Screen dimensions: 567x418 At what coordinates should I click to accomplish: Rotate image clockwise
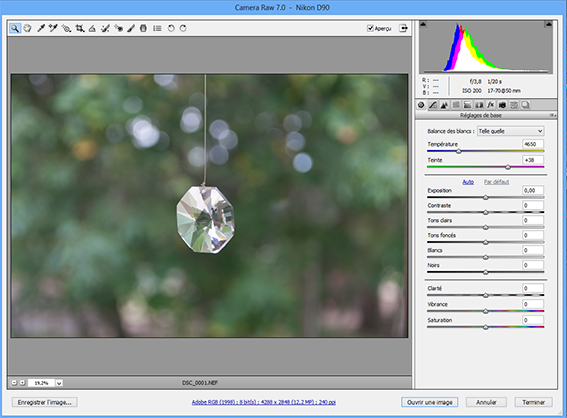(183, 28)
